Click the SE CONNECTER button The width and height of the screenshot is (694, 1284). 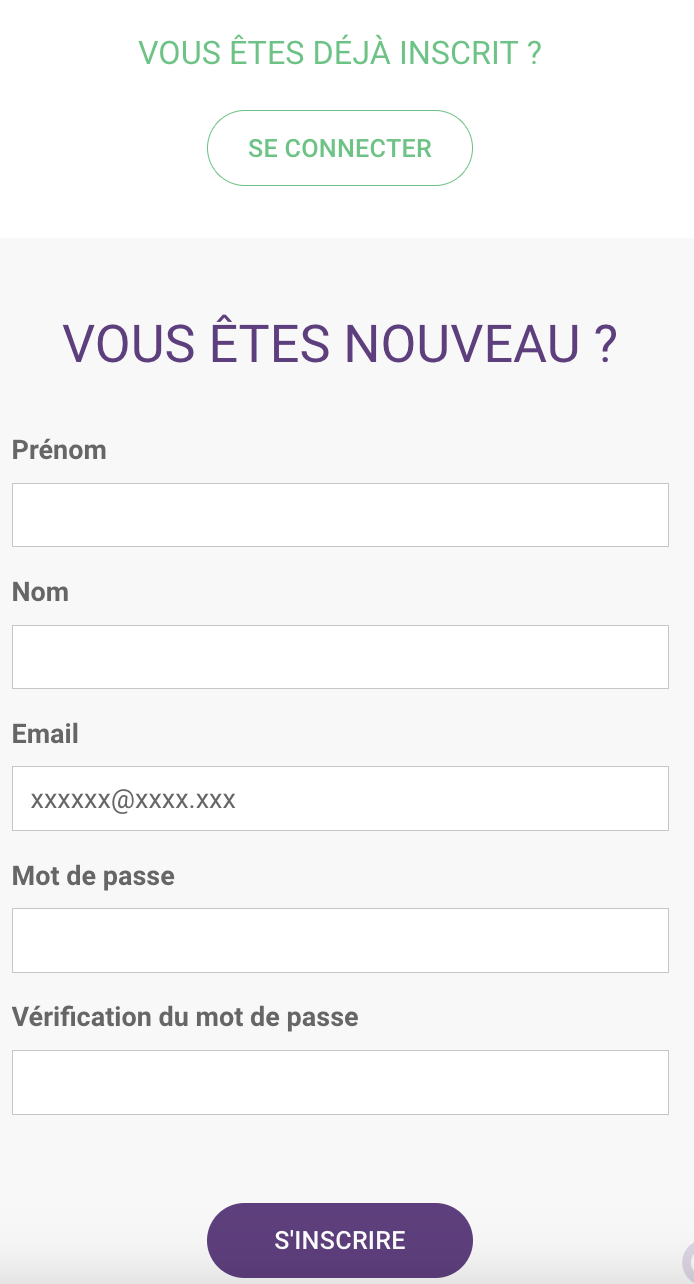point(339,148)
